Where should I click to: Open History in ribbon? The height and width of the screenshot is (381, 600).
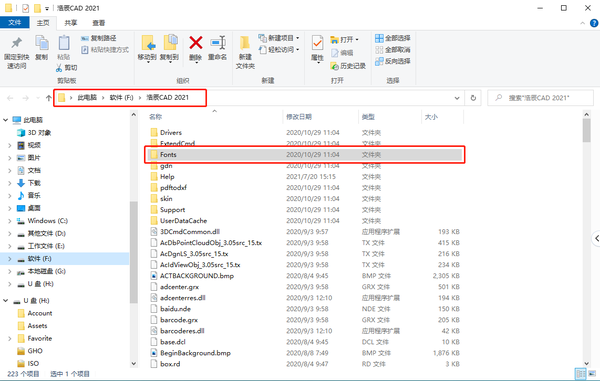(348, 66)
